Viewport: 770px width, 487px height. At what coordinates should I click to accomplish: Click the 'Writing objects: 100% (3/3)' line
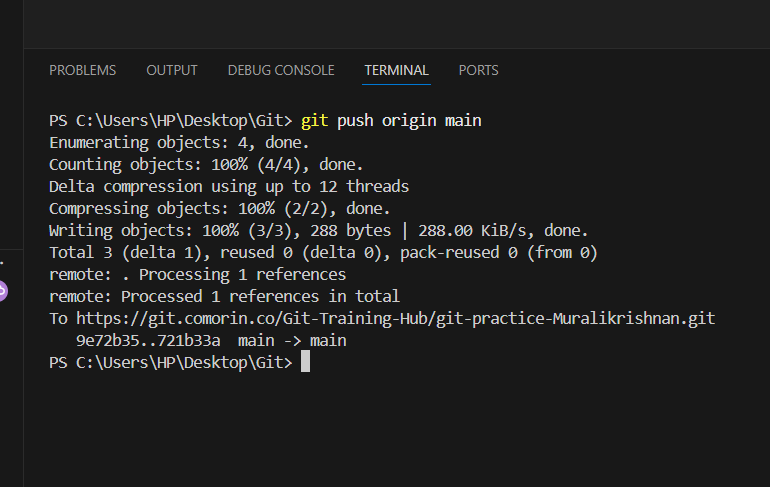click(319, 231)
